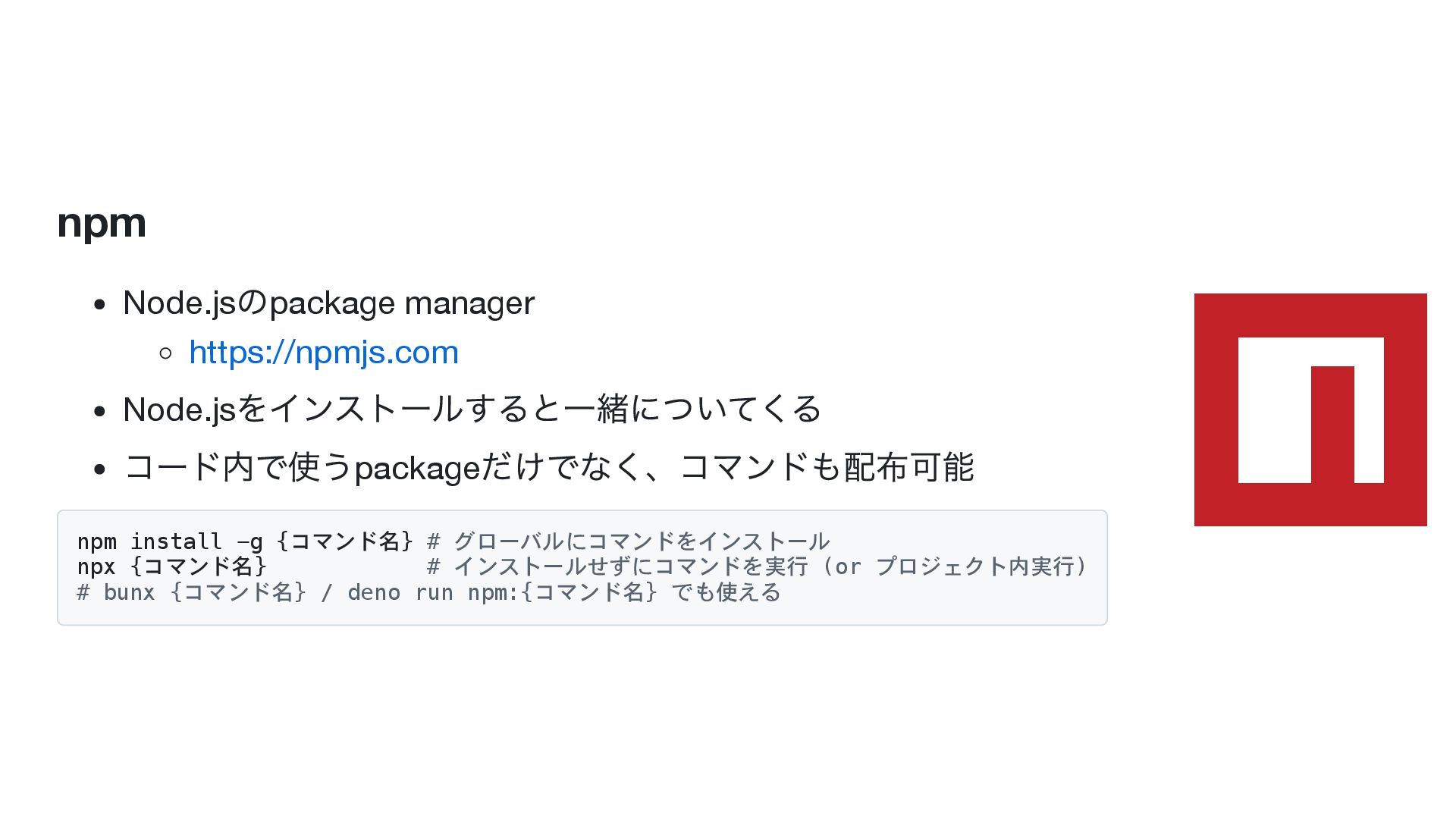Click the red inner bar of the npm logo
This screenshot has width=1456, height=819.
coord(1332,425)
